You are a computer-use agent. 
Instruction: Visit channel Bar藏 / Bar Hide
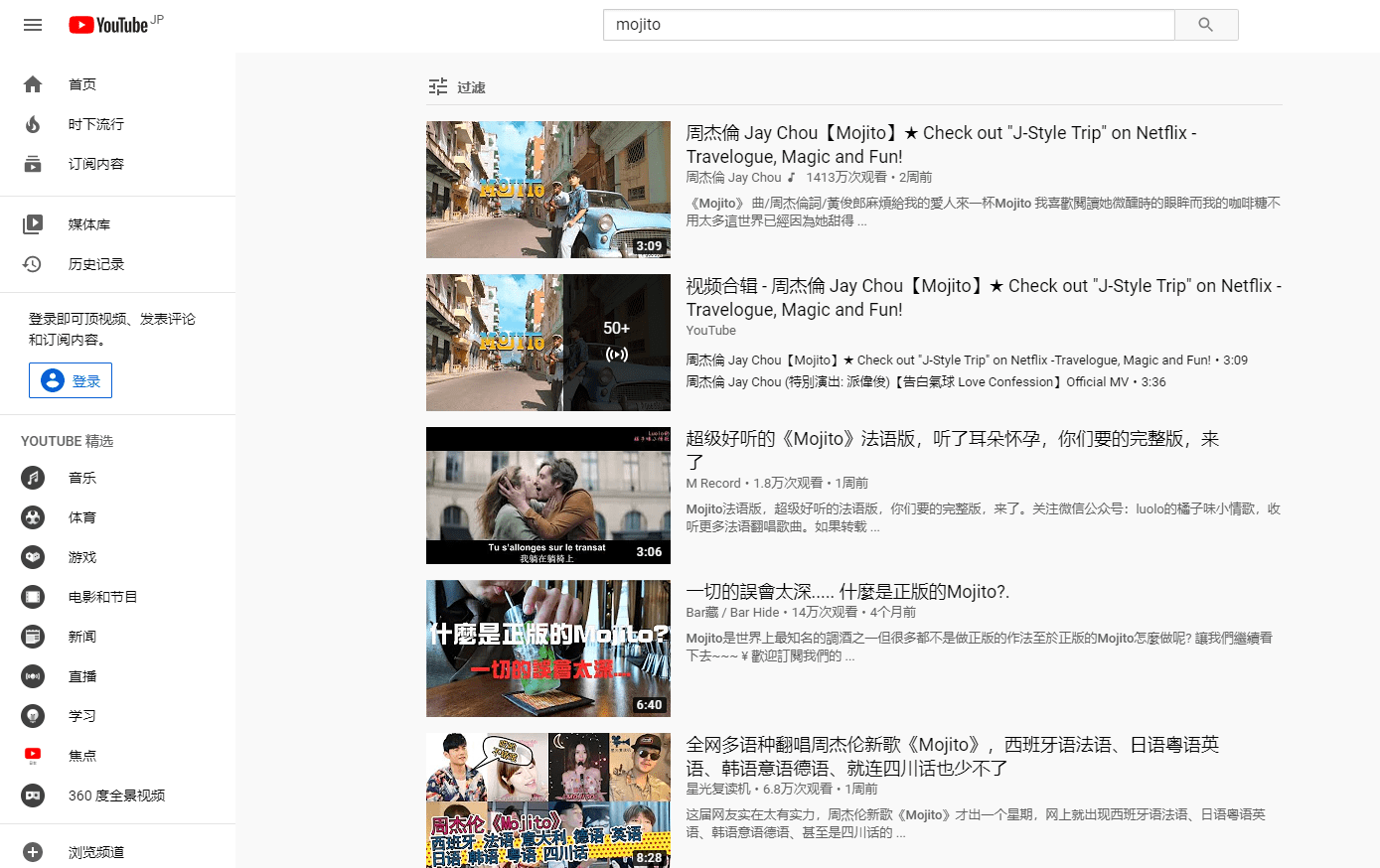point(732,613)
